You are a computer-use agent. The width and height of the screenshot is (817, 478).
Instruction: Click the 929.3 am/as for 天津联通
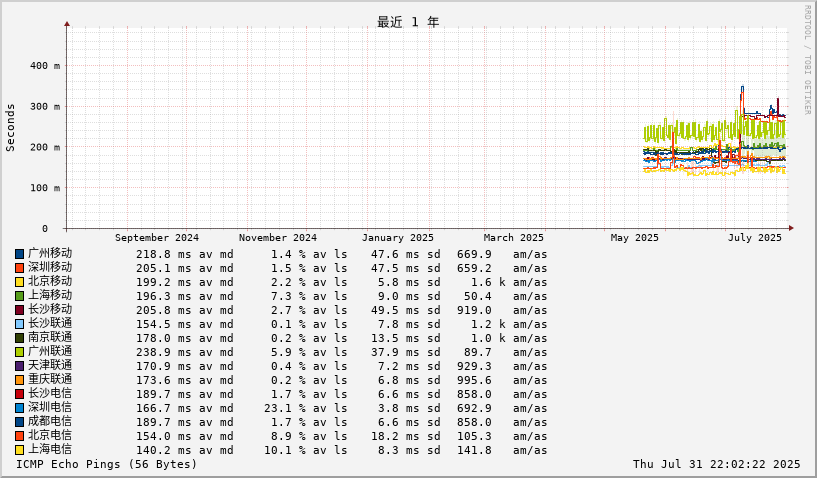474,367
